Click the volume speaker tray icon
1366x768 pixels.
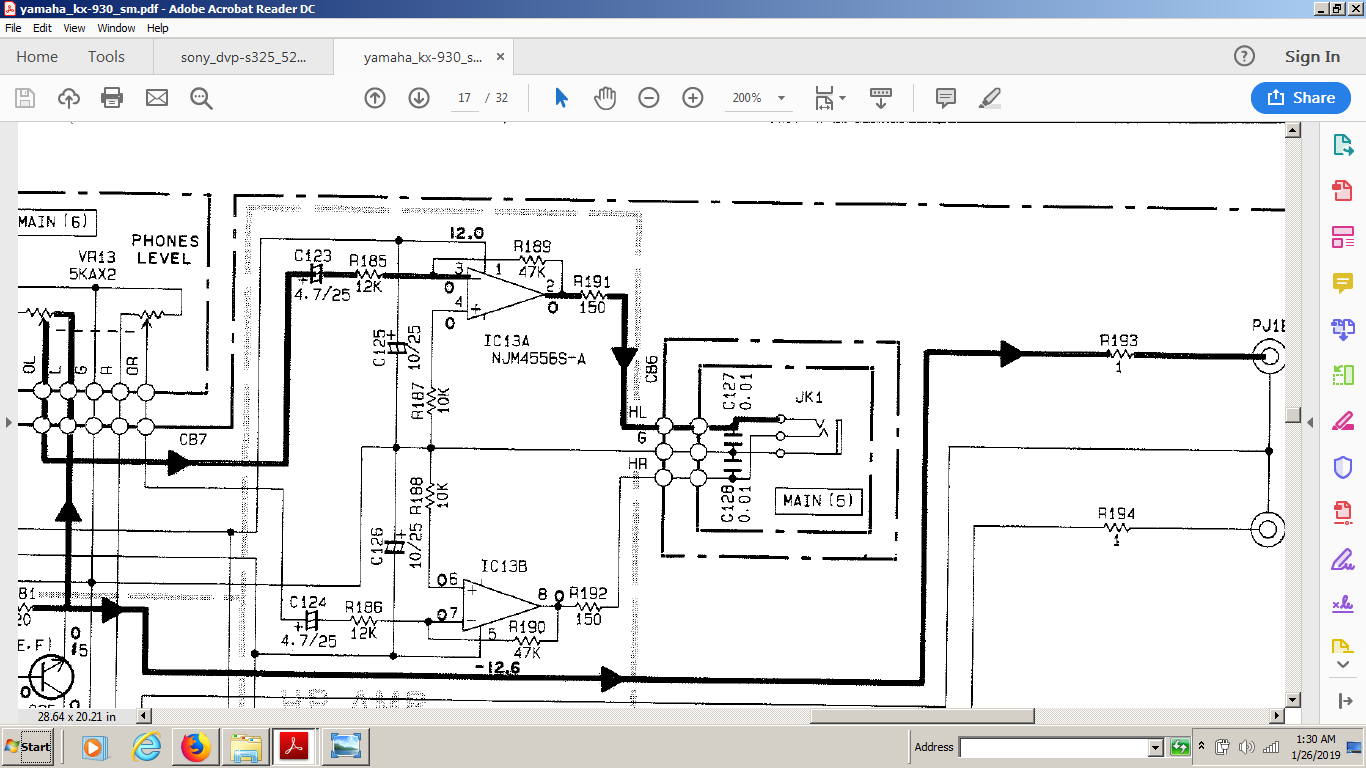click(x=1247, y=747)
